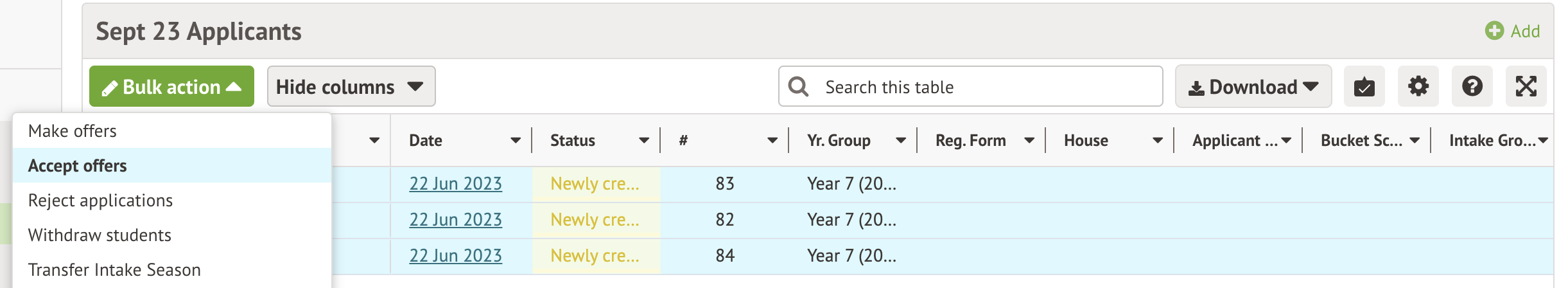Screen dimensions: 1568x288
Task: Choose Accept offers option
Action: [78, 166]
